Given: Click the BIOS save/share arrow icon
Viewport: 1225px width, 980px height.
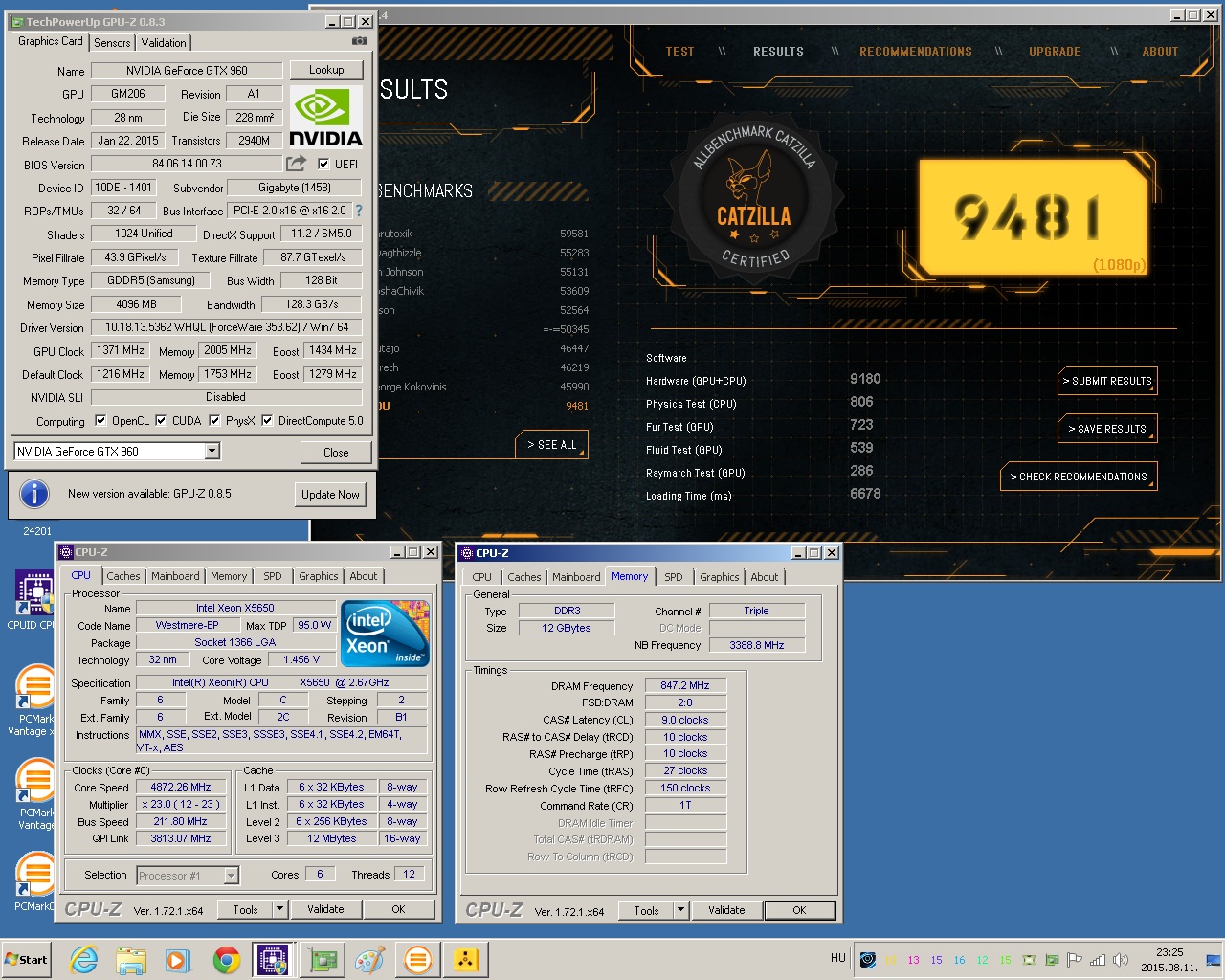Looking at the screenshot, I should 296,164.
